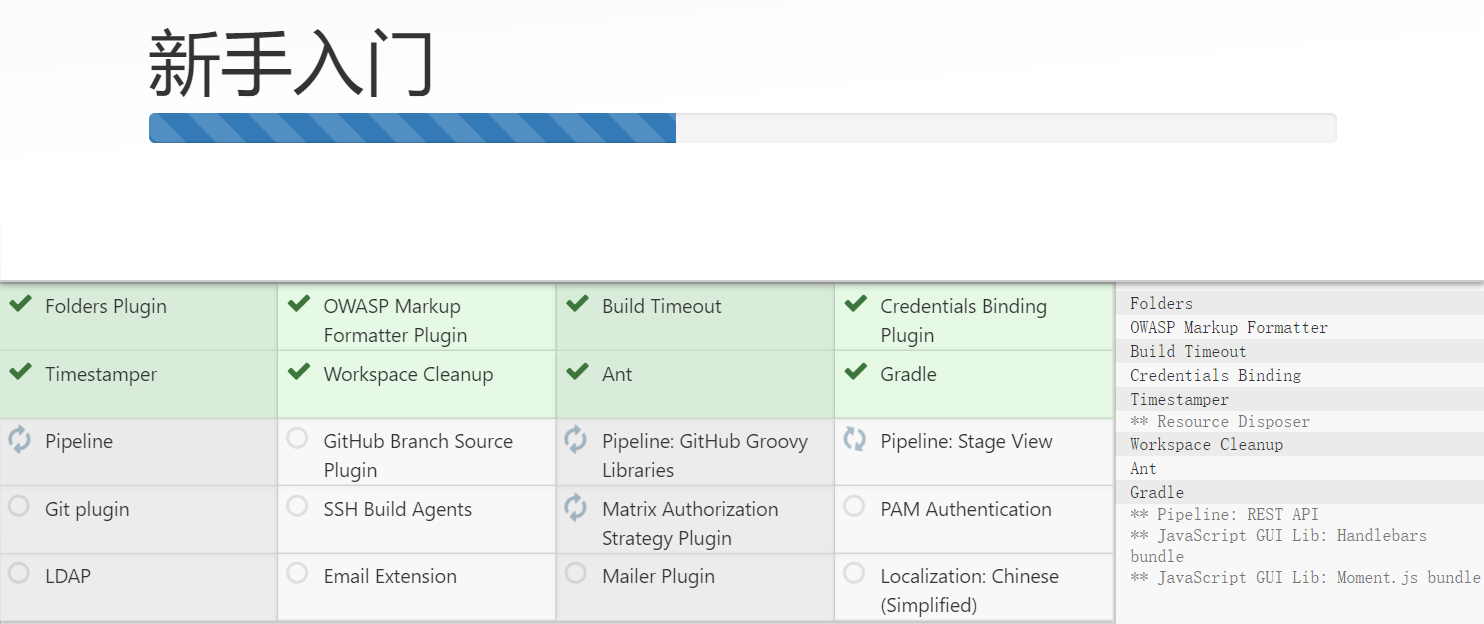Click the green checkmark beside Folders Plugin
The width and height of the screenshot is (1484, 624).
[20, 304]
